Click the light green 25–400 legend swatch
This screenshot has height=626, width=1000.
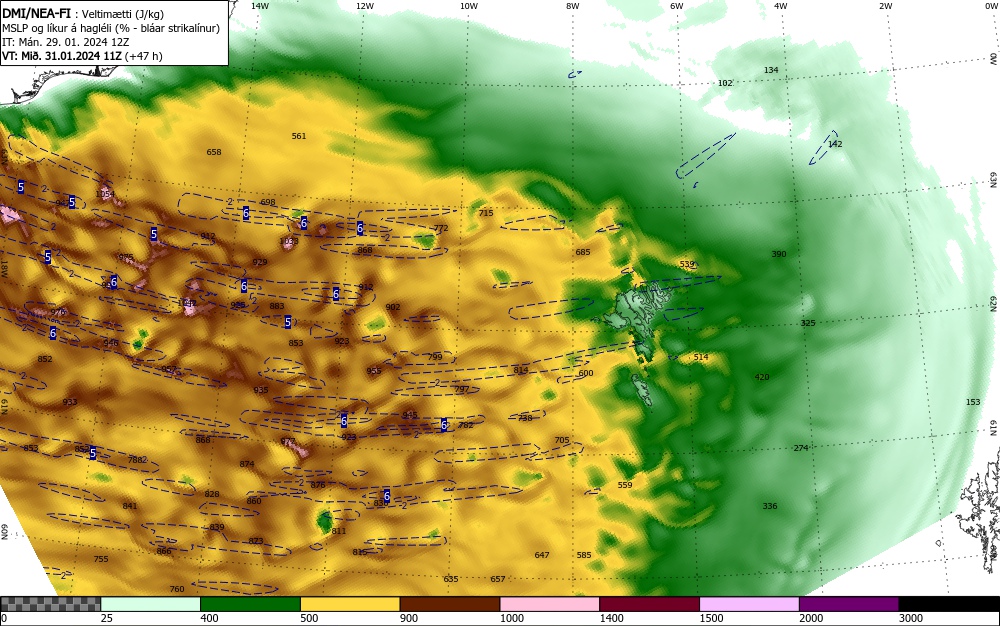click(151, 604)
